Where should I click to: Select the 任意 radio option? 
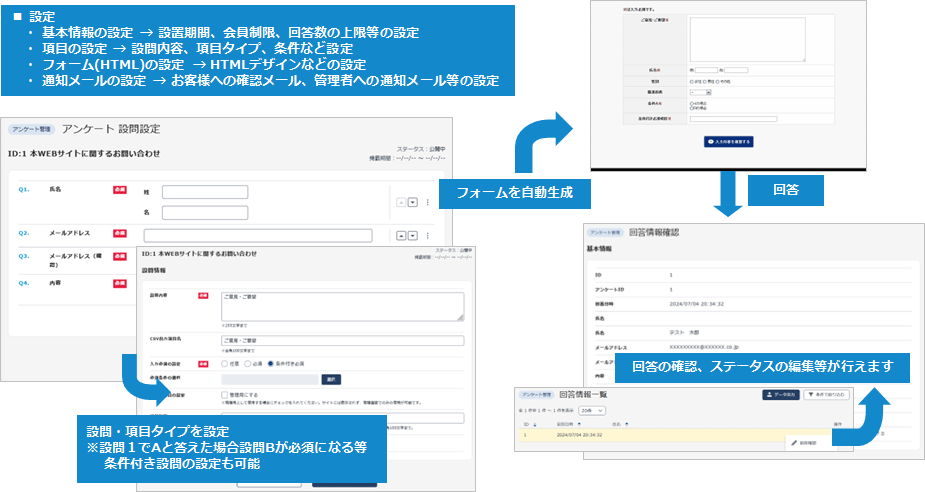(225, 362)
